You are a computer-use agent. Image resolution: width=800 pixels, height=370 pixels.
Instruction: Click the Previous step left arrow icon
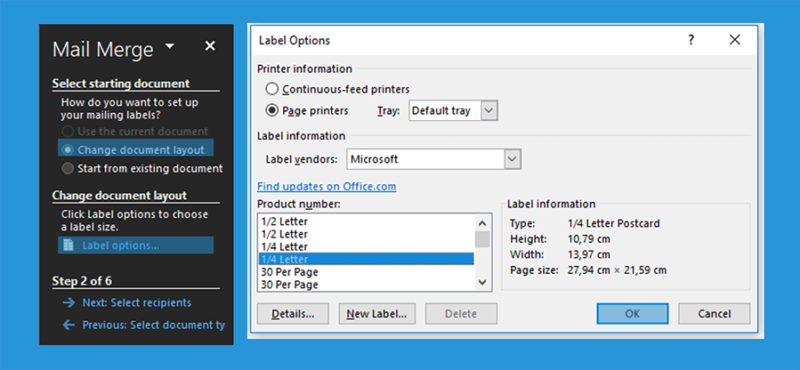[x=68, y=325]
